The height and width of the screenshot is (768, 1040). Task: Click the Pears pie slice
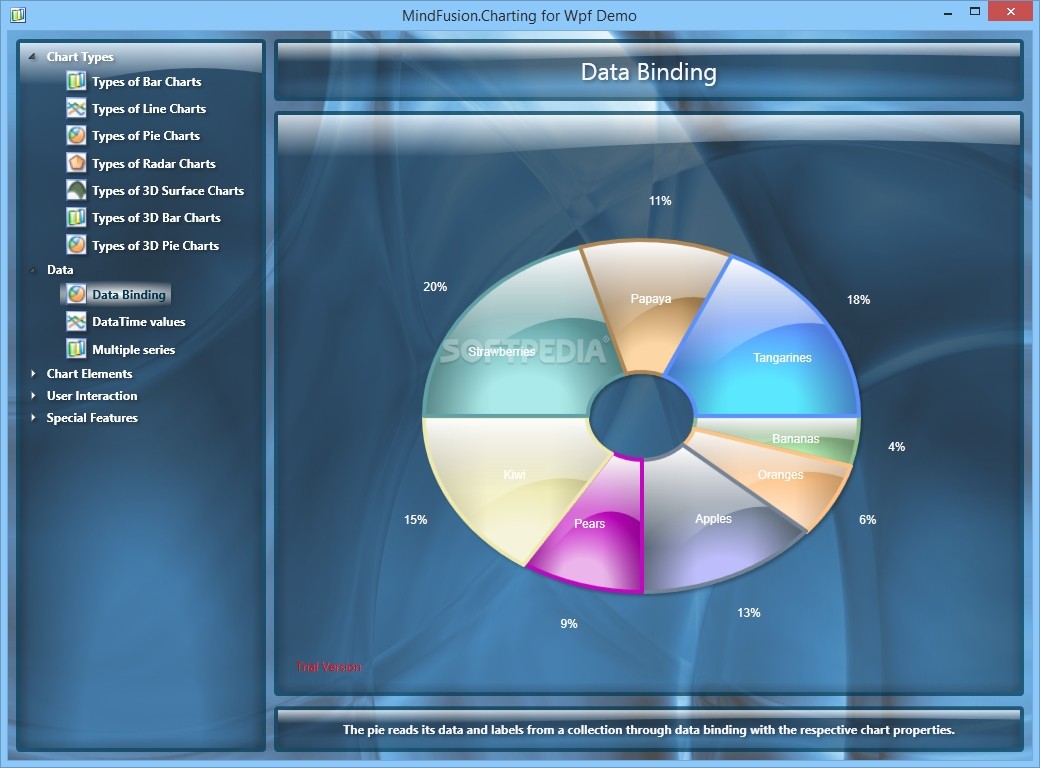(590, 524)
